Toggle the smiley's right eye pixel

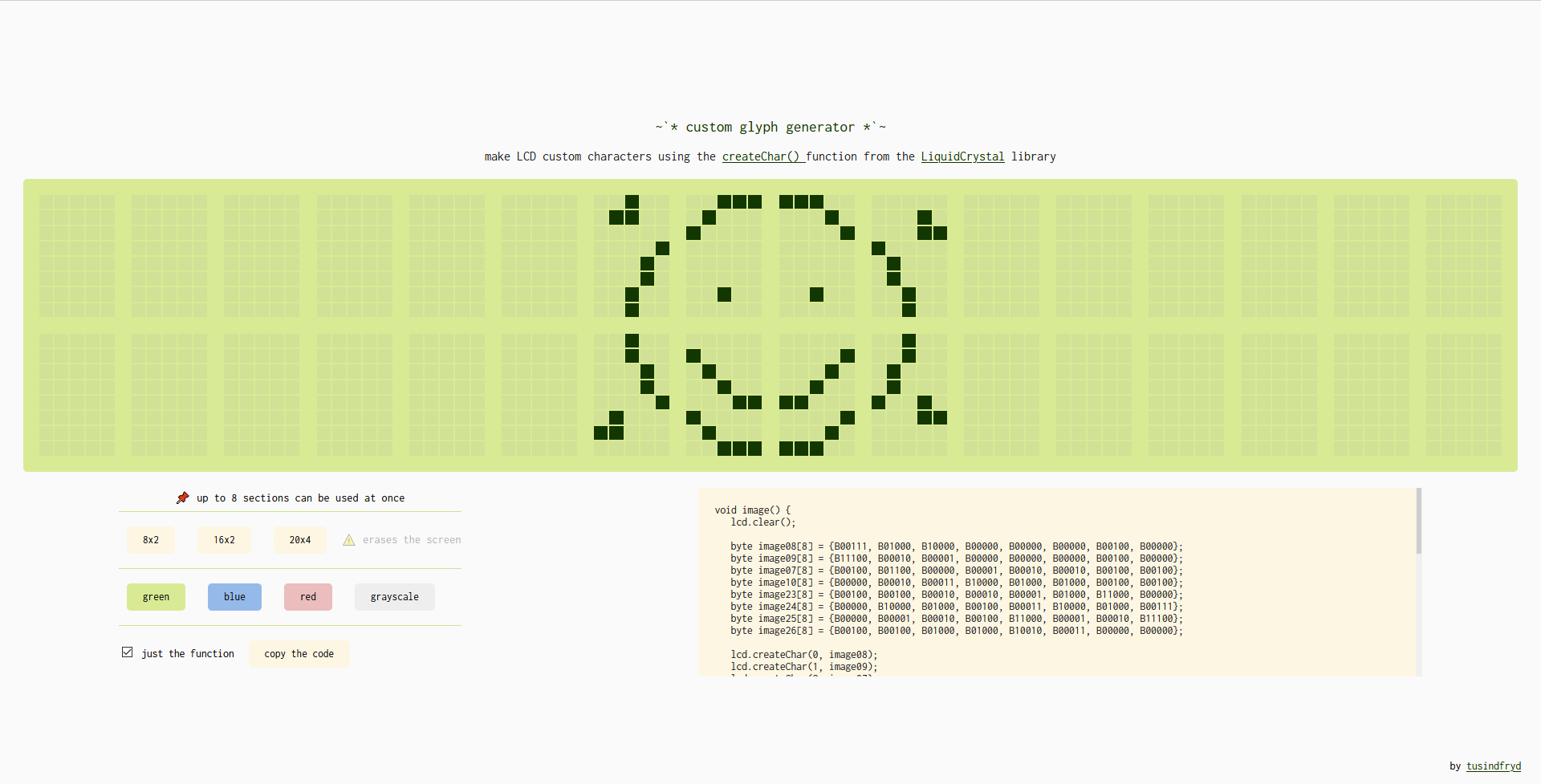[816, 295]
